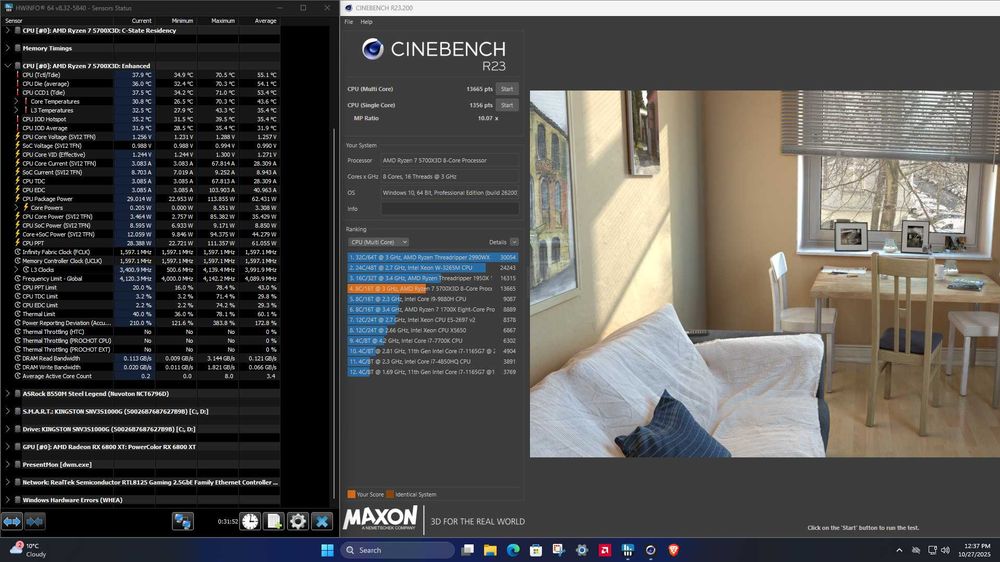Open the clock and date showing 12:37 PM

coord(976,550)
